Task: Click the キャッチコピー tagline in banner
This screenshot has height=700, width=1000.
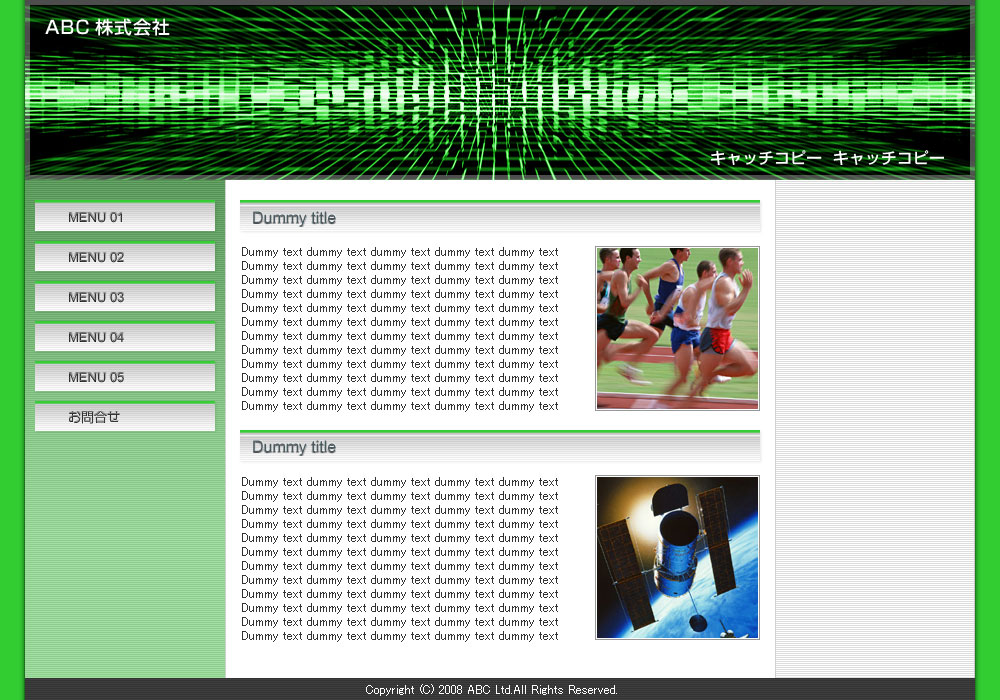Action: point(827,157)
